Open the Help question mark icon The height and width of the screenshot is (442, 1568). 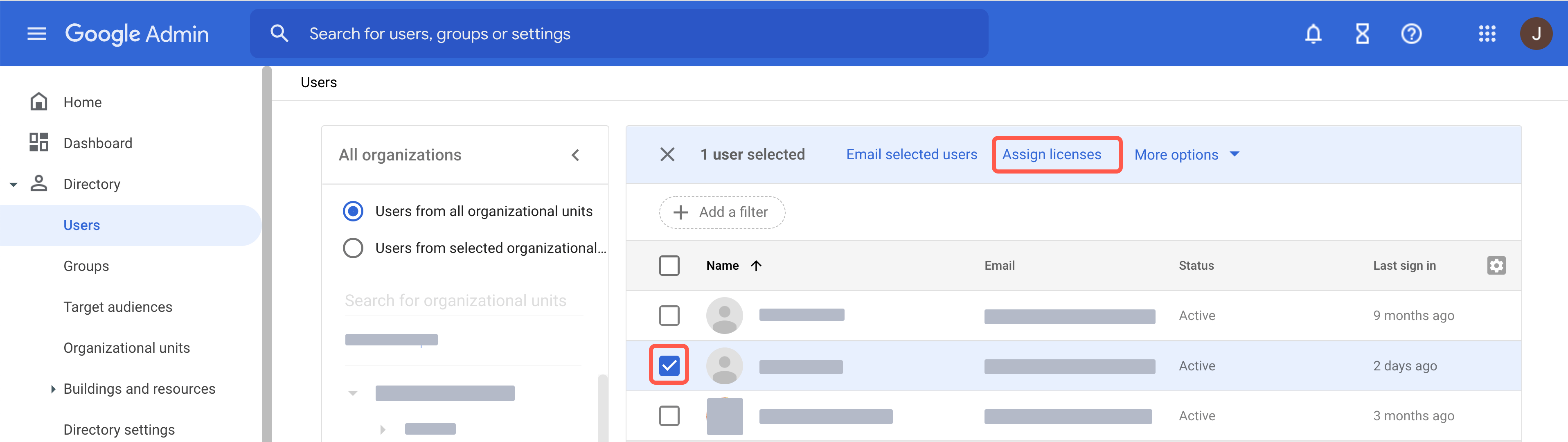[x=1411, y=34]
